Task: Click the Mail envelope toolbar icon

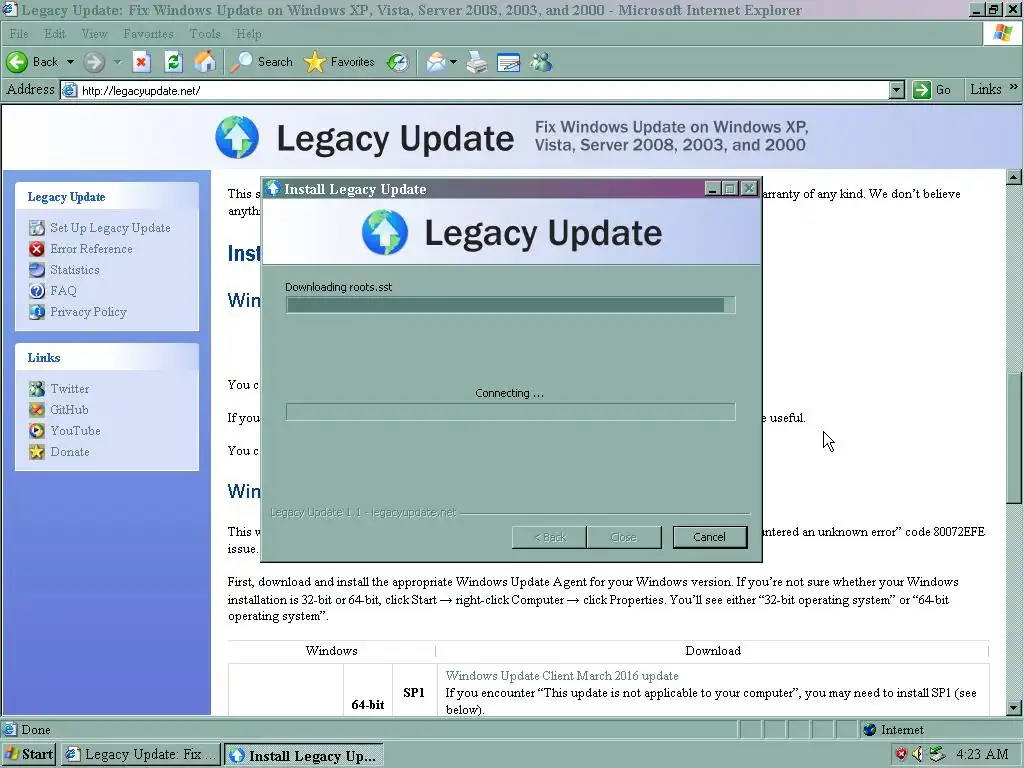Action: click(x=436, y=62)
